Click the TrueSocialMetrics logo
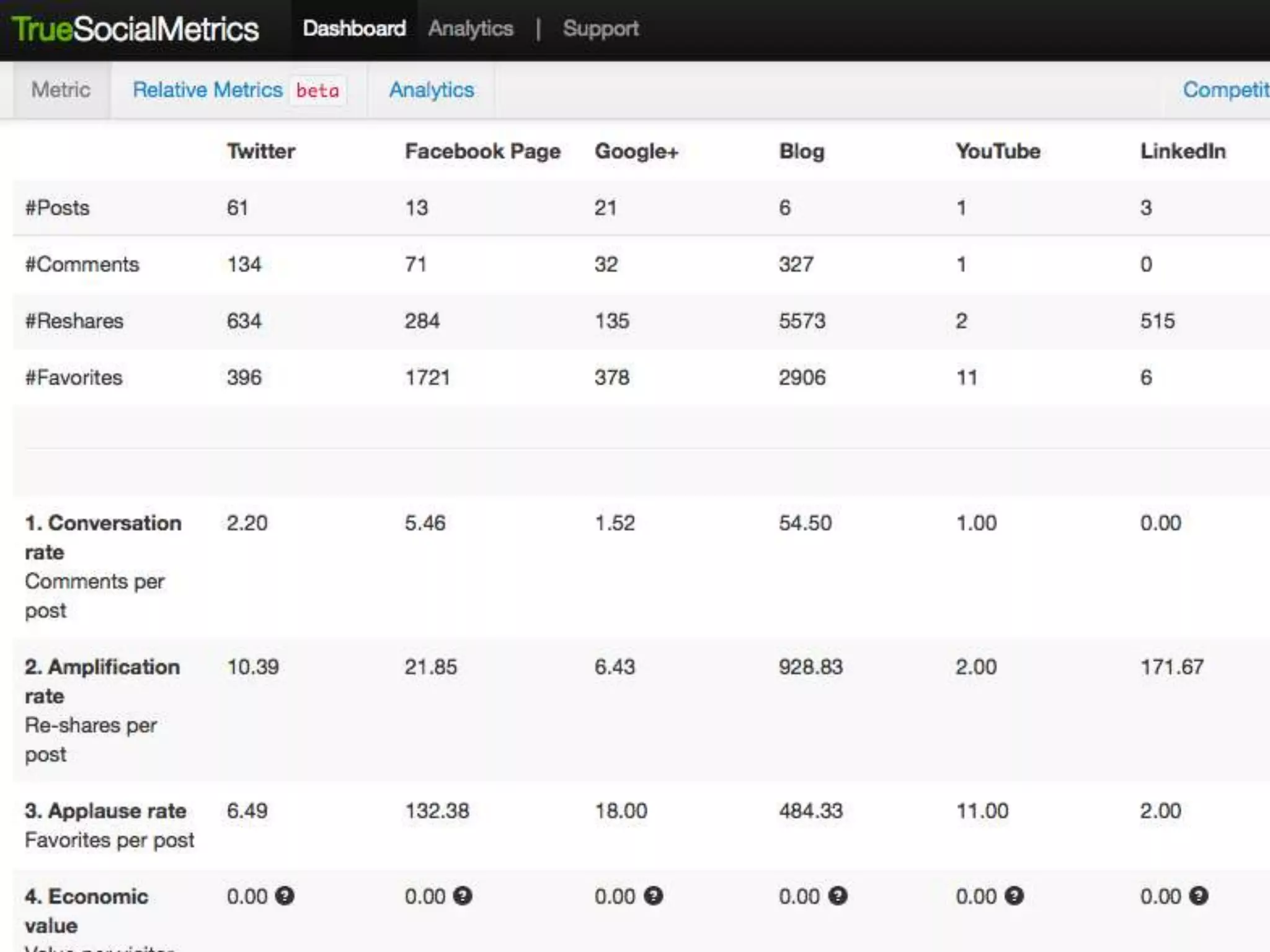 [x=135, y=29]
